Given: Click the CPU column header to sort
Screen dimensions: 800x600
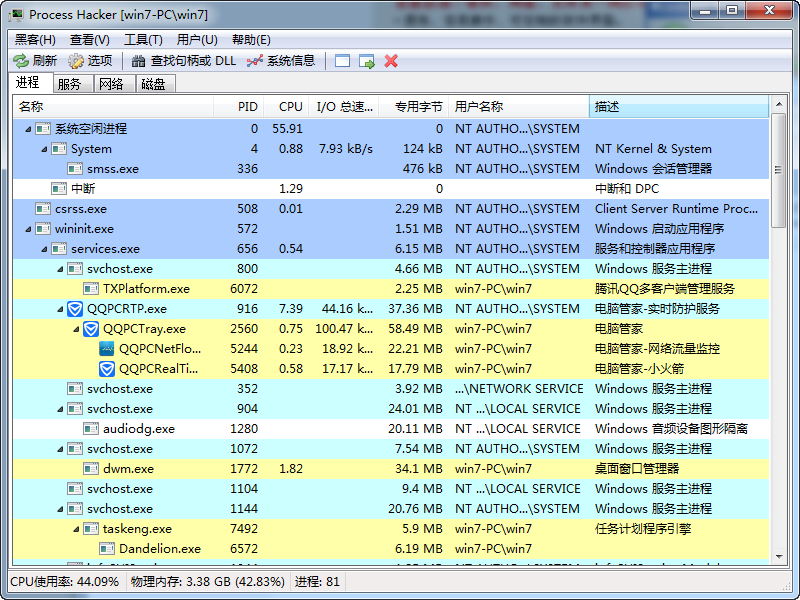Looking at the screenshot, I should click(290, 106).
